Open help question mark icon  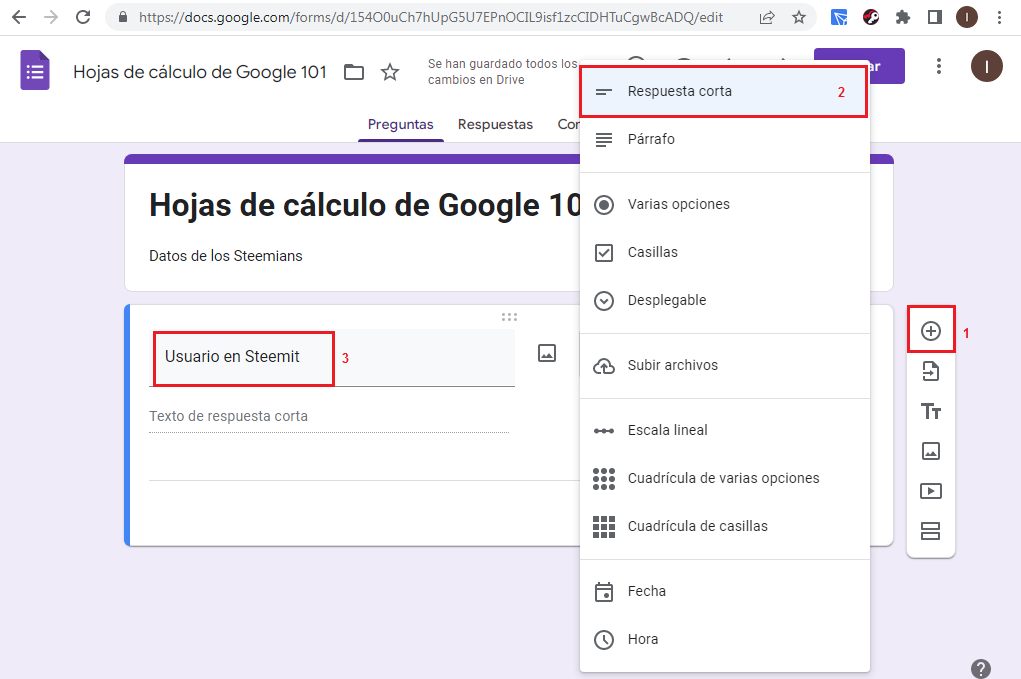tap(981, 669)
